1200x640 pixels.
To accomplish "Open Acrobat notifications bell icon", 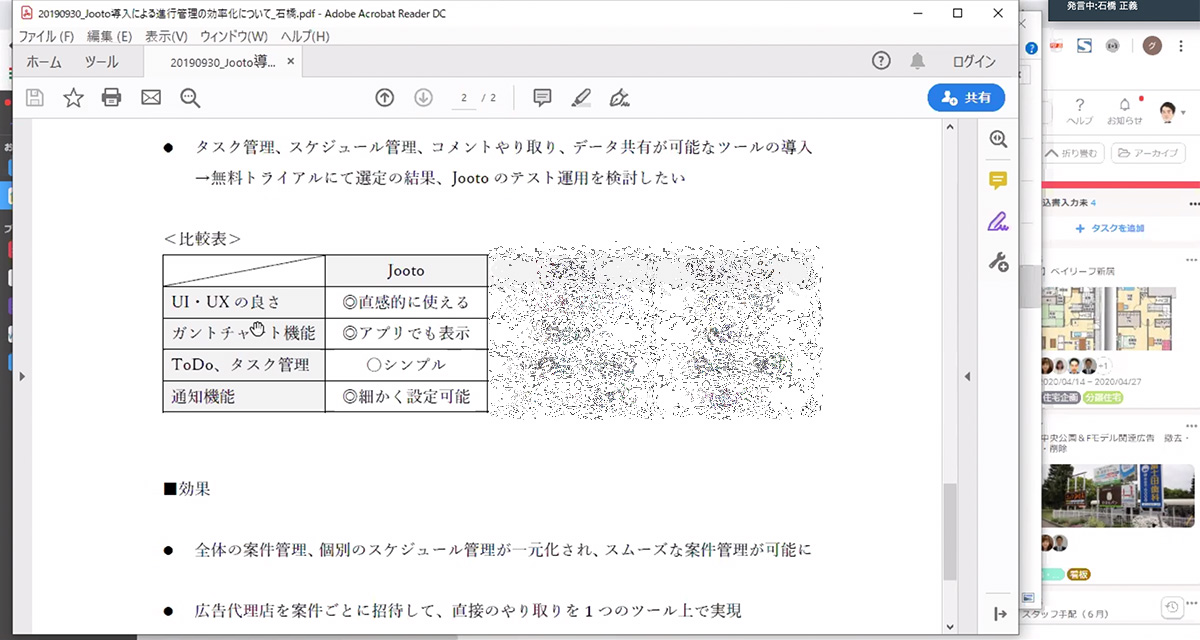I will tap(917, 61).
